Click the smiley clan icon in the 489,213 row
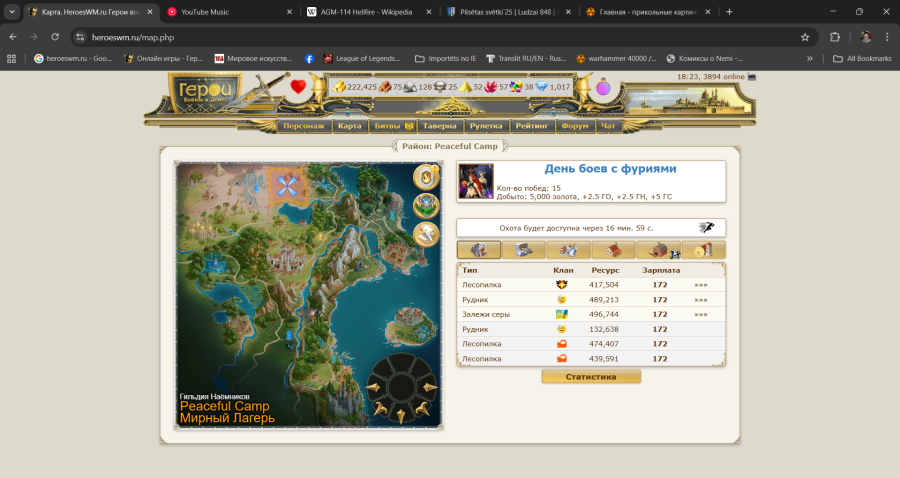The image size is (900, 478). [561, 300]
